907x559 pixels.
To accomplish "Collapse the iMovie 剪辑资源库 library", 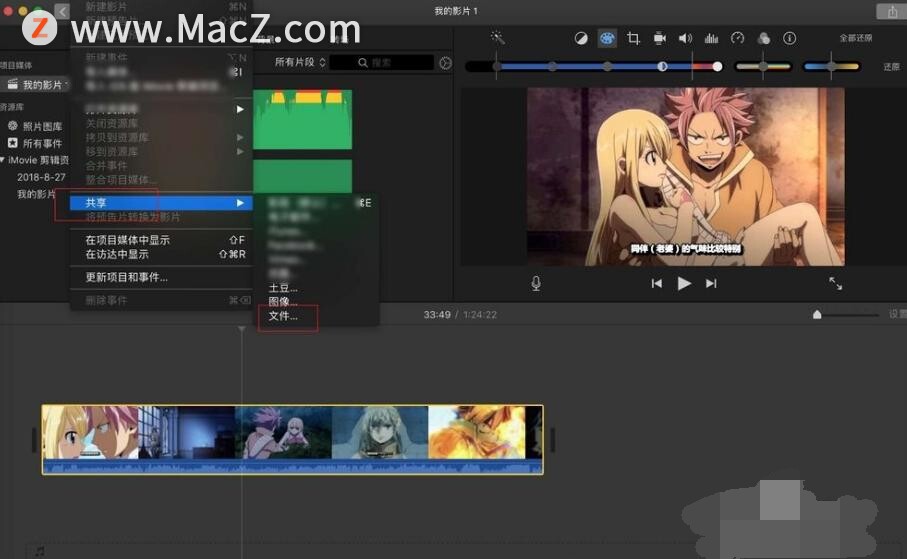I will [x=2, y=160].
